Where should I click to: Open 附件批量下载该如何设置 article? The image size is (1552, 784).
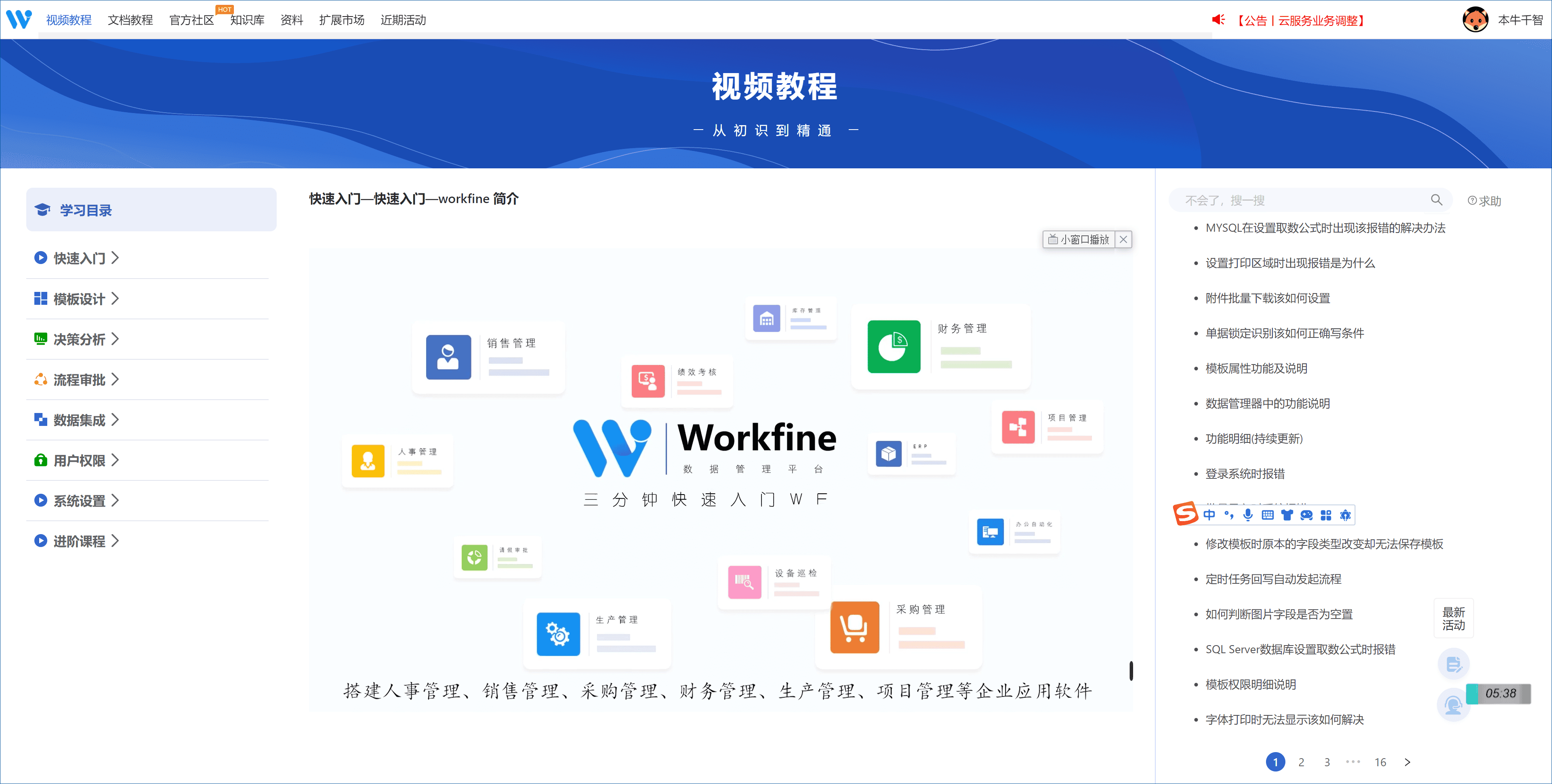(1268, 298)
